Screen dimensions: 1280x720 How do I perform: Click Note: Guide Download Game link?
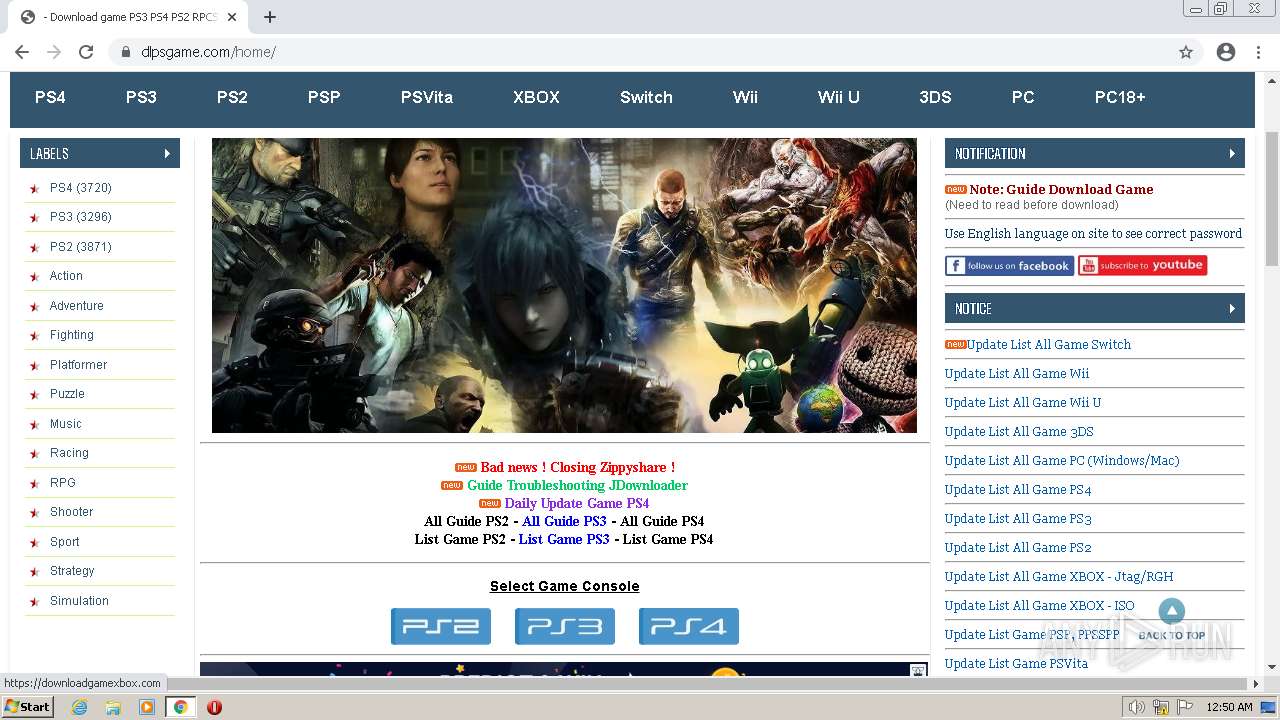click(x=1061, y=189)
